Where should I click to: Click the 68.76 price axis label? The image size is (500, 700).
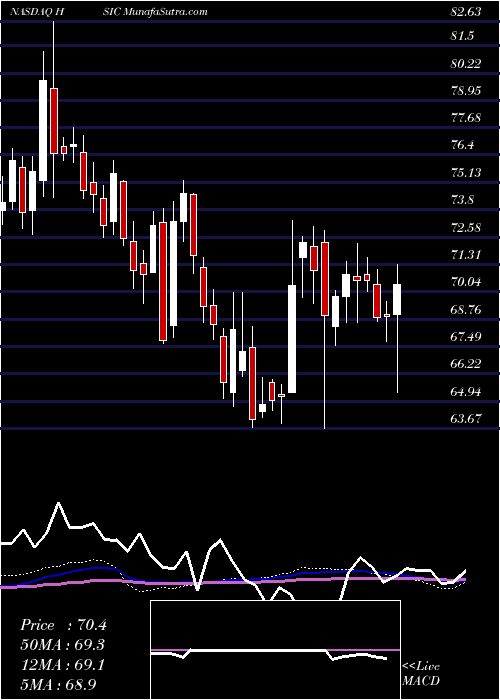click(x=466, y=309)
